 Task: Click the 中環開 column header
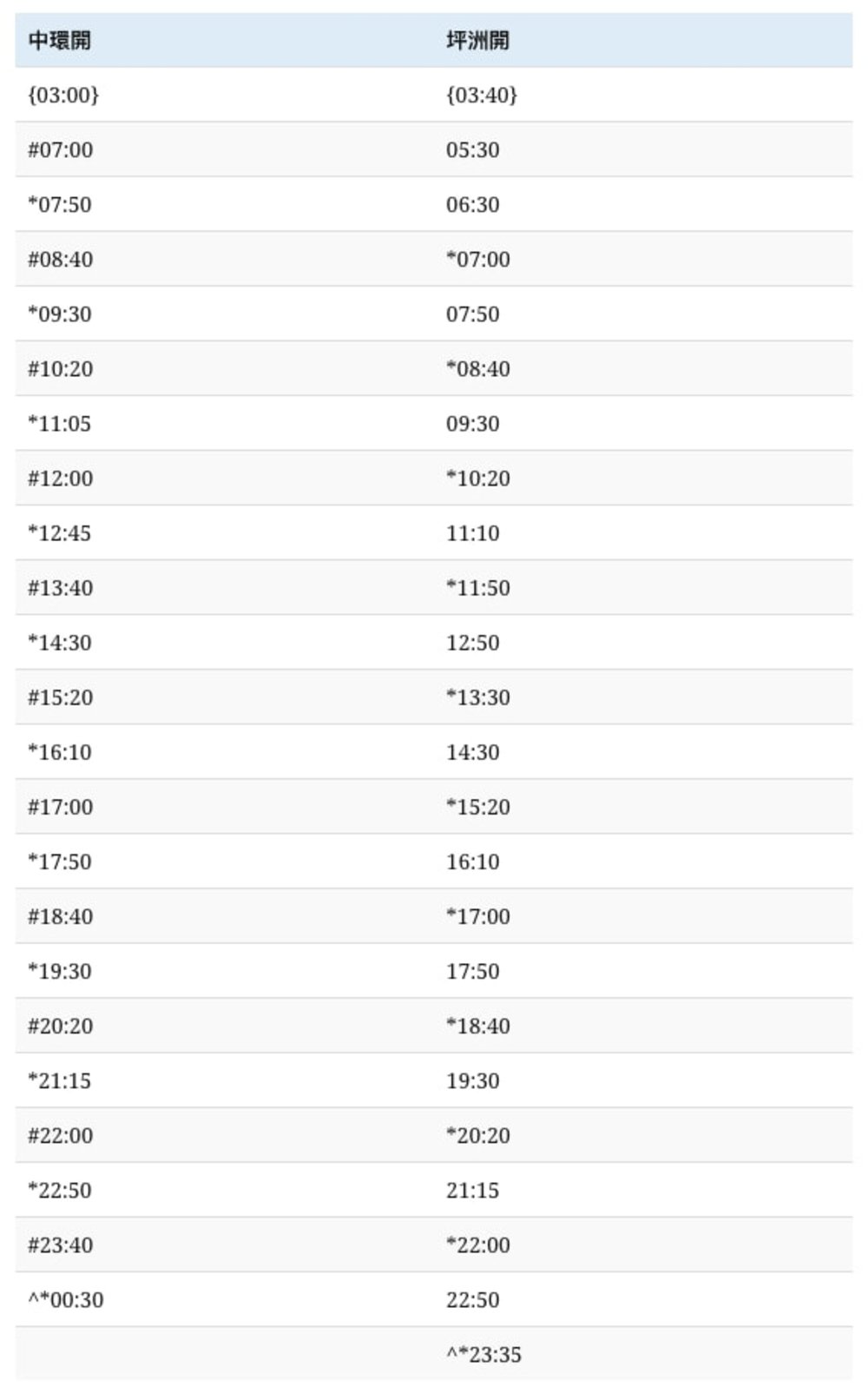click(59, 41)
